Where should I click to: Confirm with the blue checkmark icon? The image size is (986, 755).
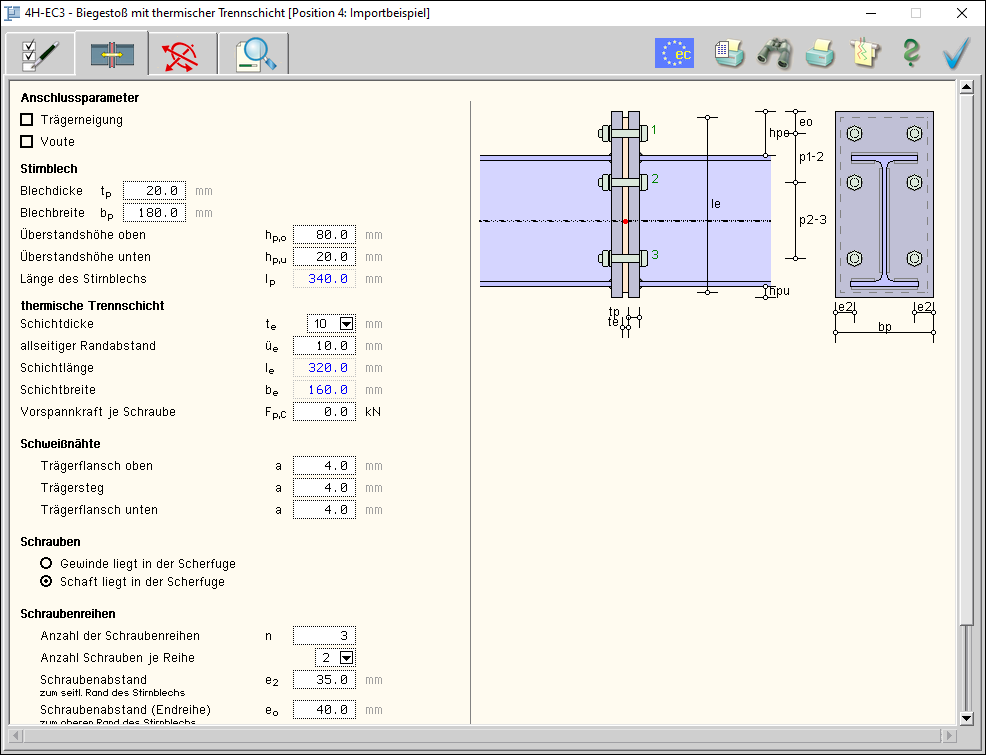(x=956, y=53)
